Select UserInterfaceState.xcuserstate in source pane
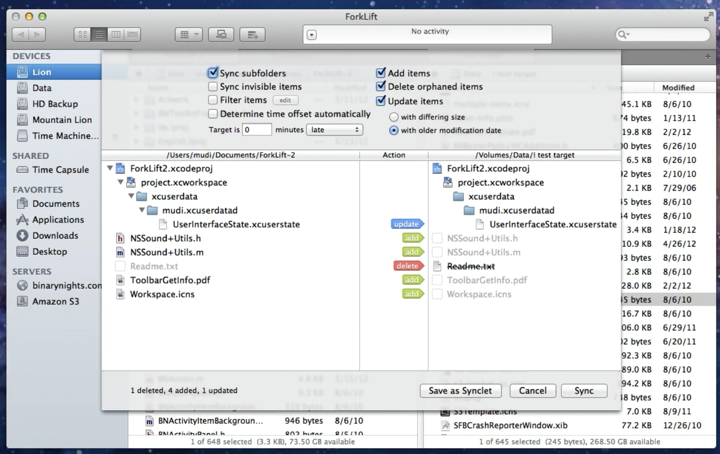Image resolution: width=720 pixels, height=454 pixels. (236, 224)
